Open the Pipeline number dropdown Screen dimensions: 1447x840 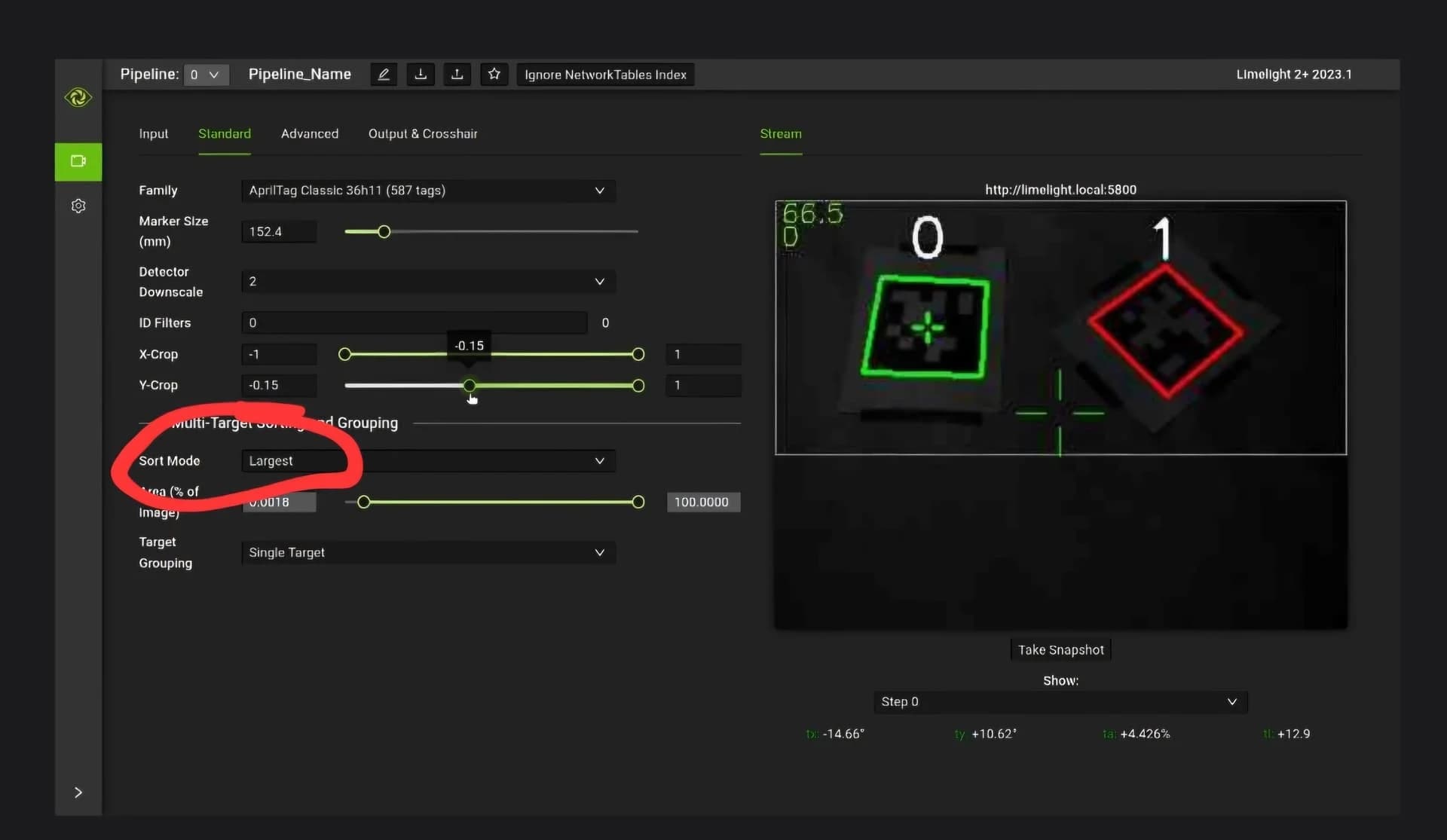pos(206,75)
